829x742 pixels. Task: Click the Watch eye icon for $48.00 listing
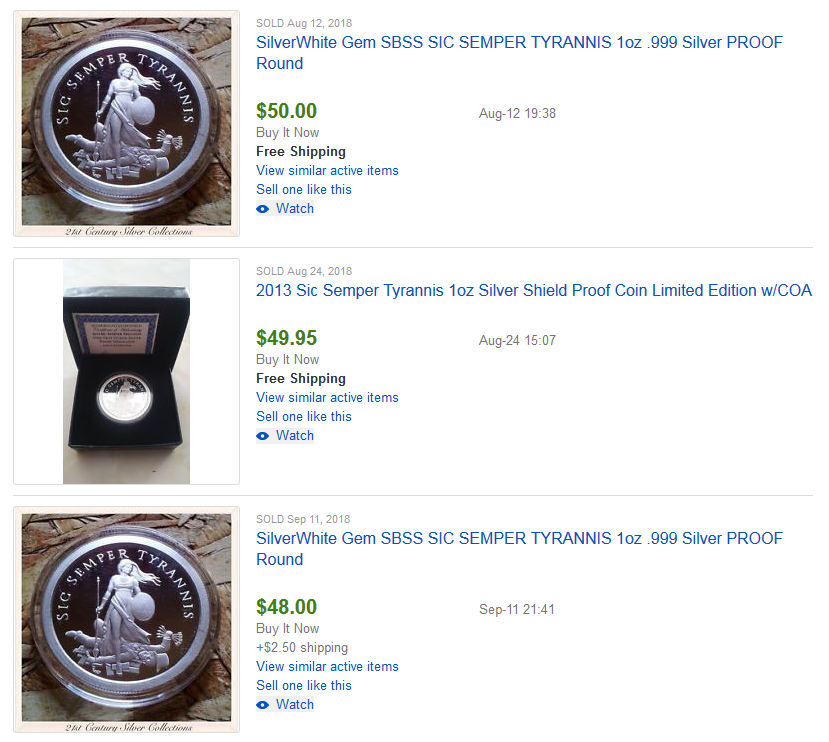click(262, 705)
